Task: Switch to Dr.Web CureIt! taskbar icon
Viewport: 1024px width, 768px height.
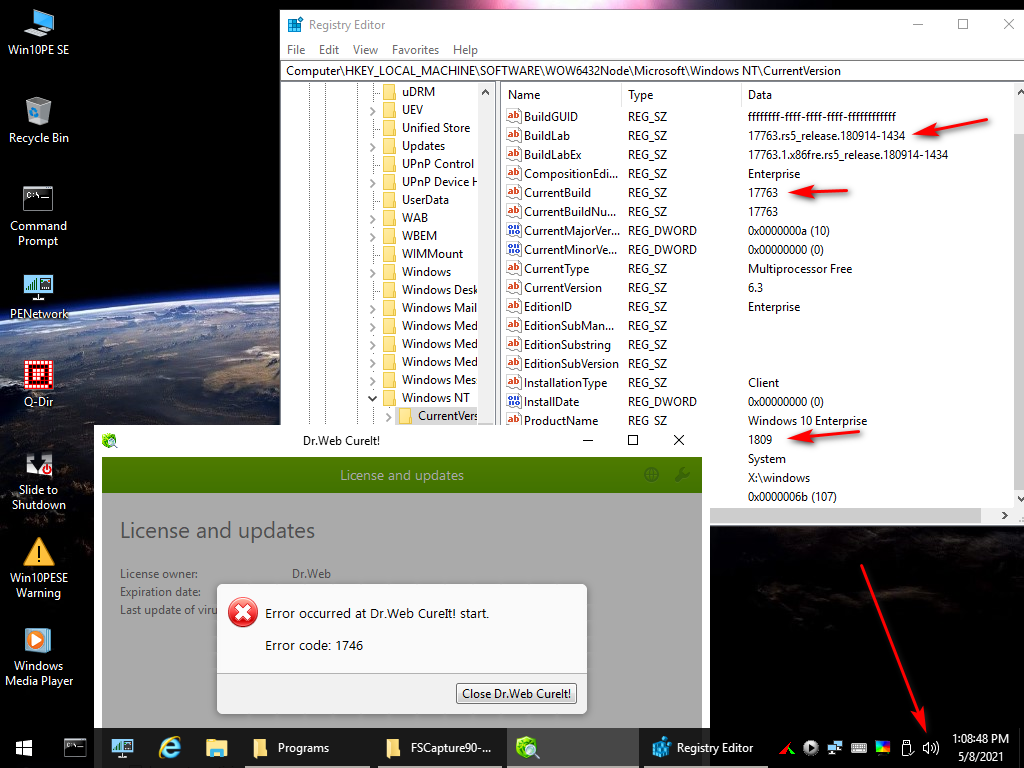Action: pos(527,748)
